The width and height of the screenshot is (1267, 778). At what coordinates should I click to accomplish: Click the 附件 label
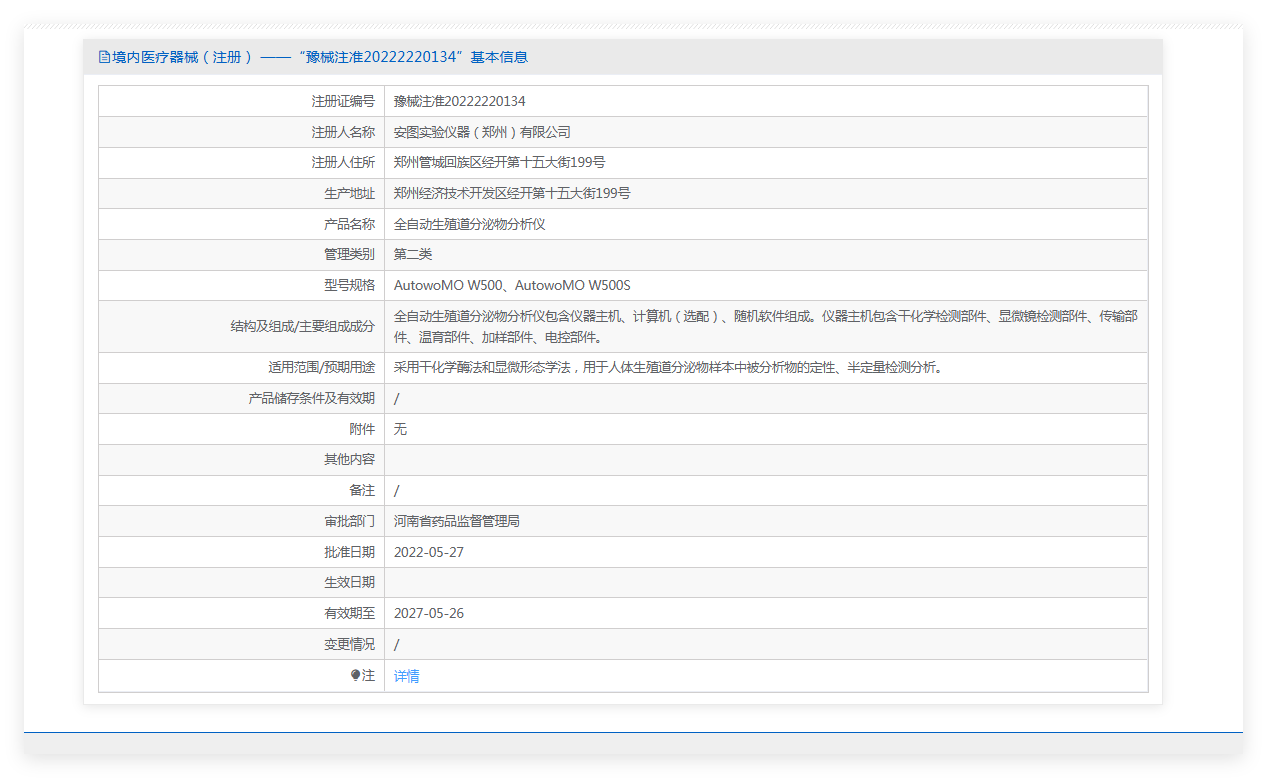pos(362,429)
